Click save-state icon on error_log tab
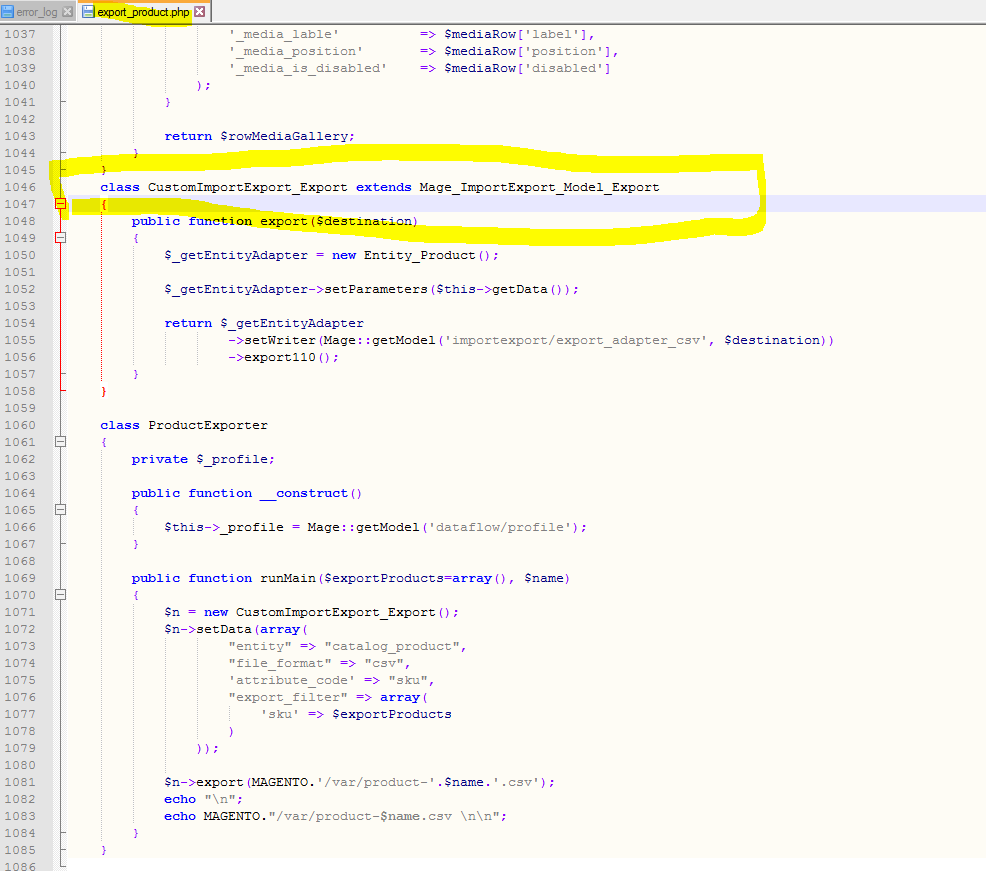 tap(8, 12)
